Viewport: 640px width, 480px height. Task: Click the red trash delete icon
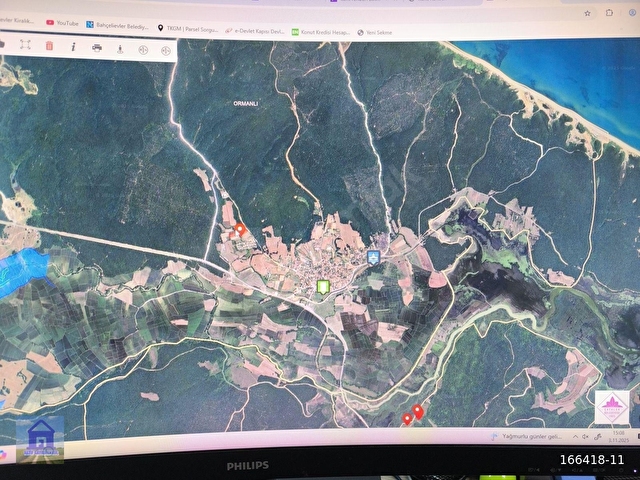(49, 46)
